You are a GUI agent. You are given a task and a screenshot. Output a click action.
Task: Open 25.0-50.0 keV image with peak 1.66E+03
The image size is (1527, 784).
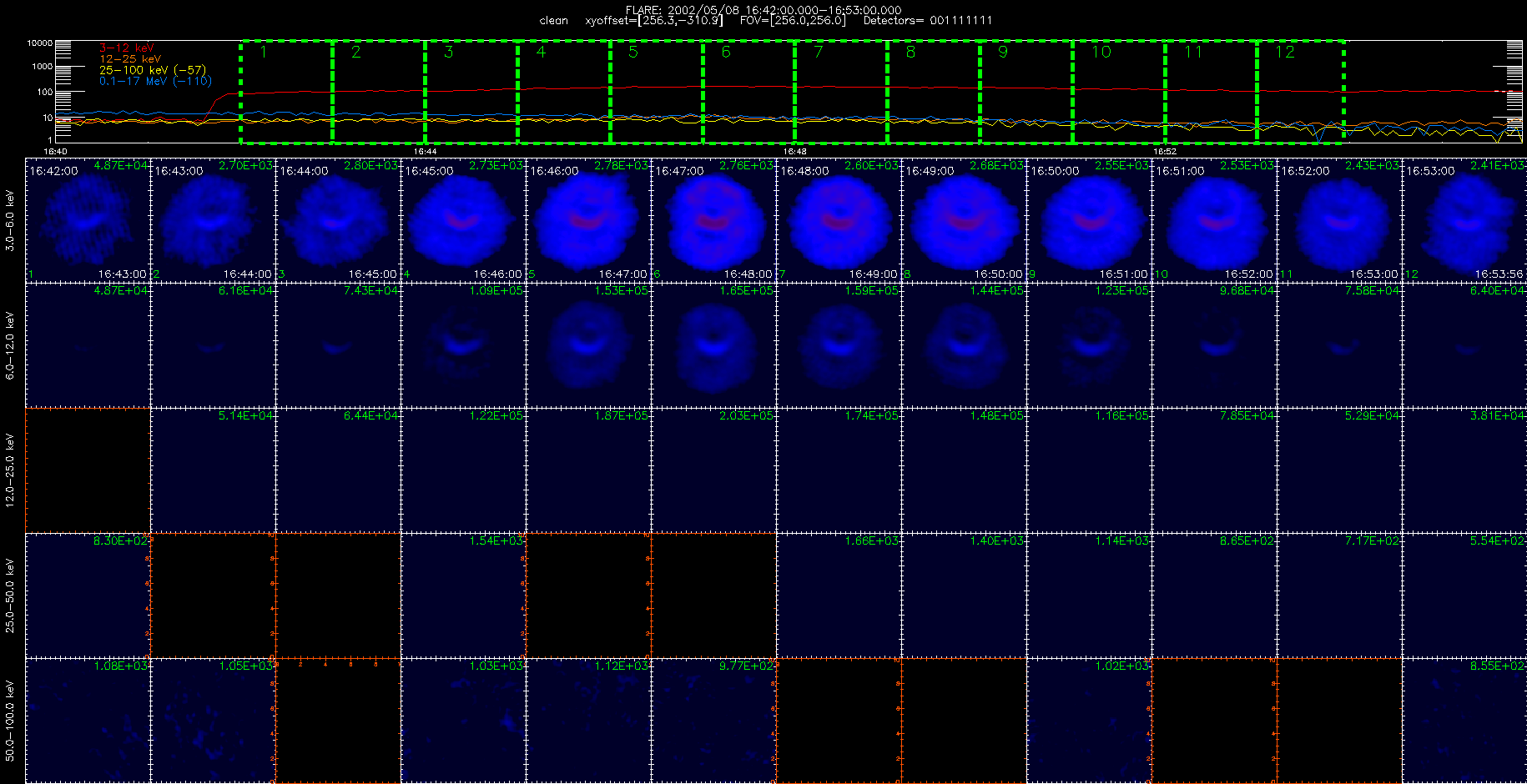pos(839,596)
